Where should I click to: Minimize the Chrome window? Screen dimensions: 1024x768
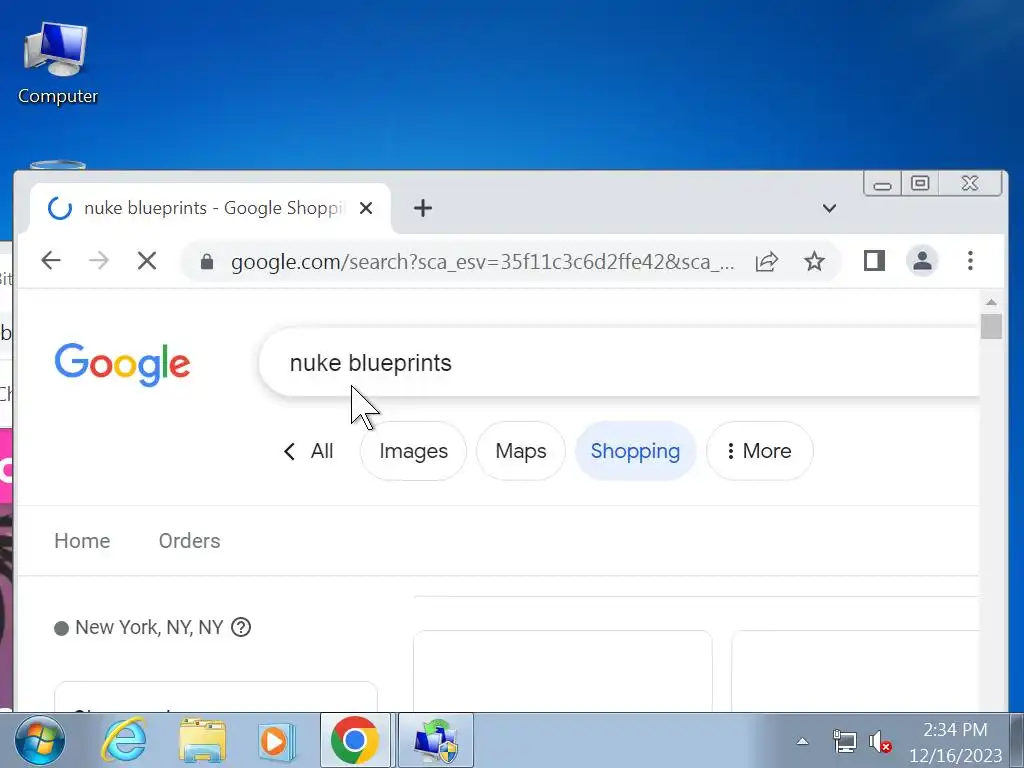pyautogui.click(x=882, y=184)
